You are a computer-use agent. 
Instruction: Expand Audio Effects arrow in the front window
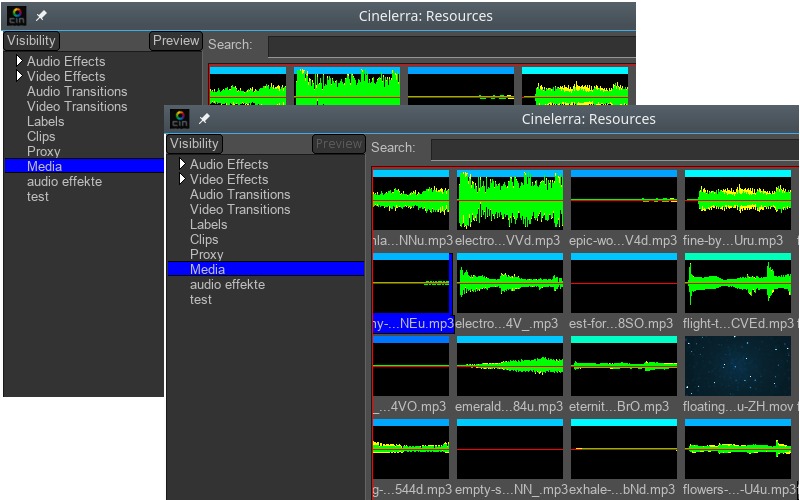click(182, 164)
